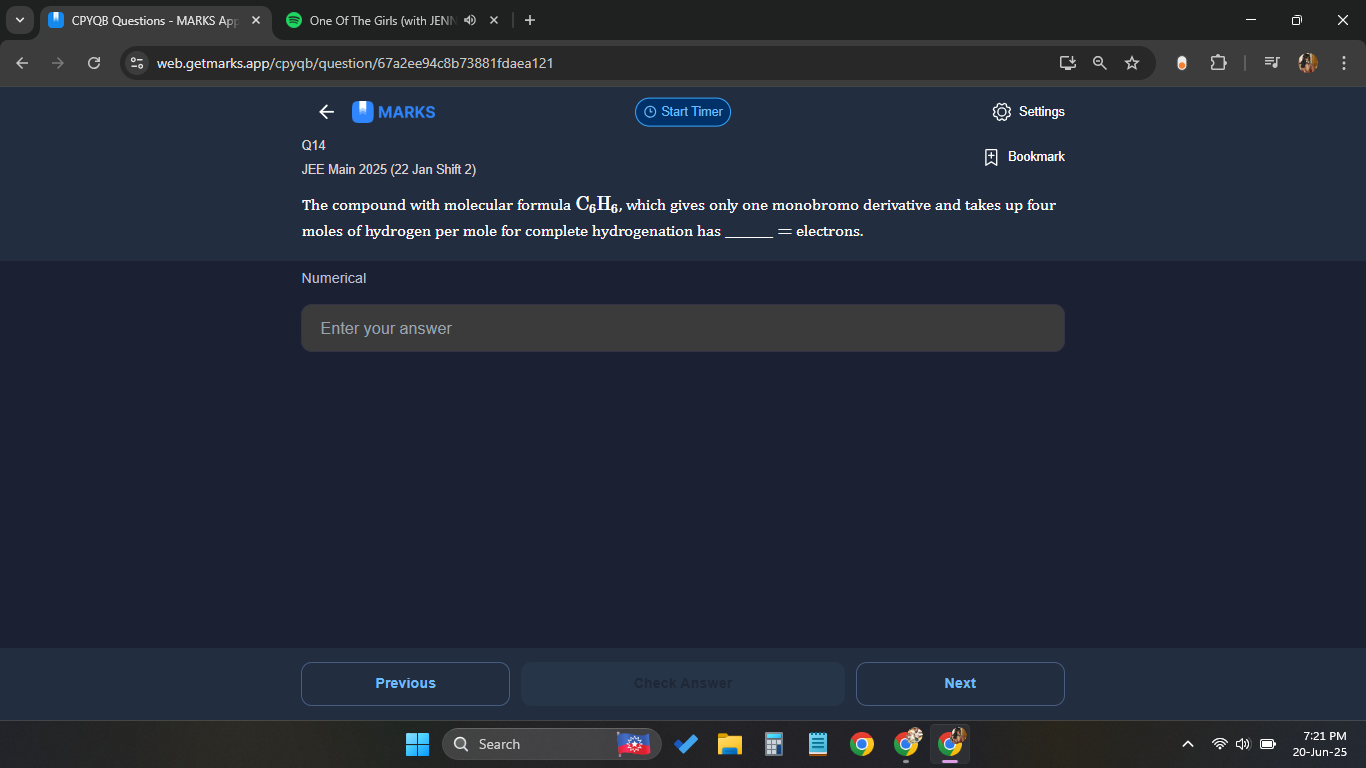The image size is (1366, 768).
Task: Open the Windows Start menu
Action: 417,744
